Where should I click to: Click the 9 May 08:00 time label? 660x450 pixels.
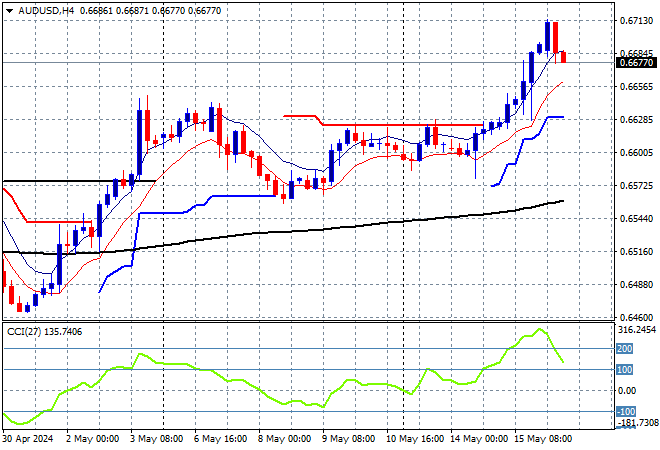pos(348,439)
